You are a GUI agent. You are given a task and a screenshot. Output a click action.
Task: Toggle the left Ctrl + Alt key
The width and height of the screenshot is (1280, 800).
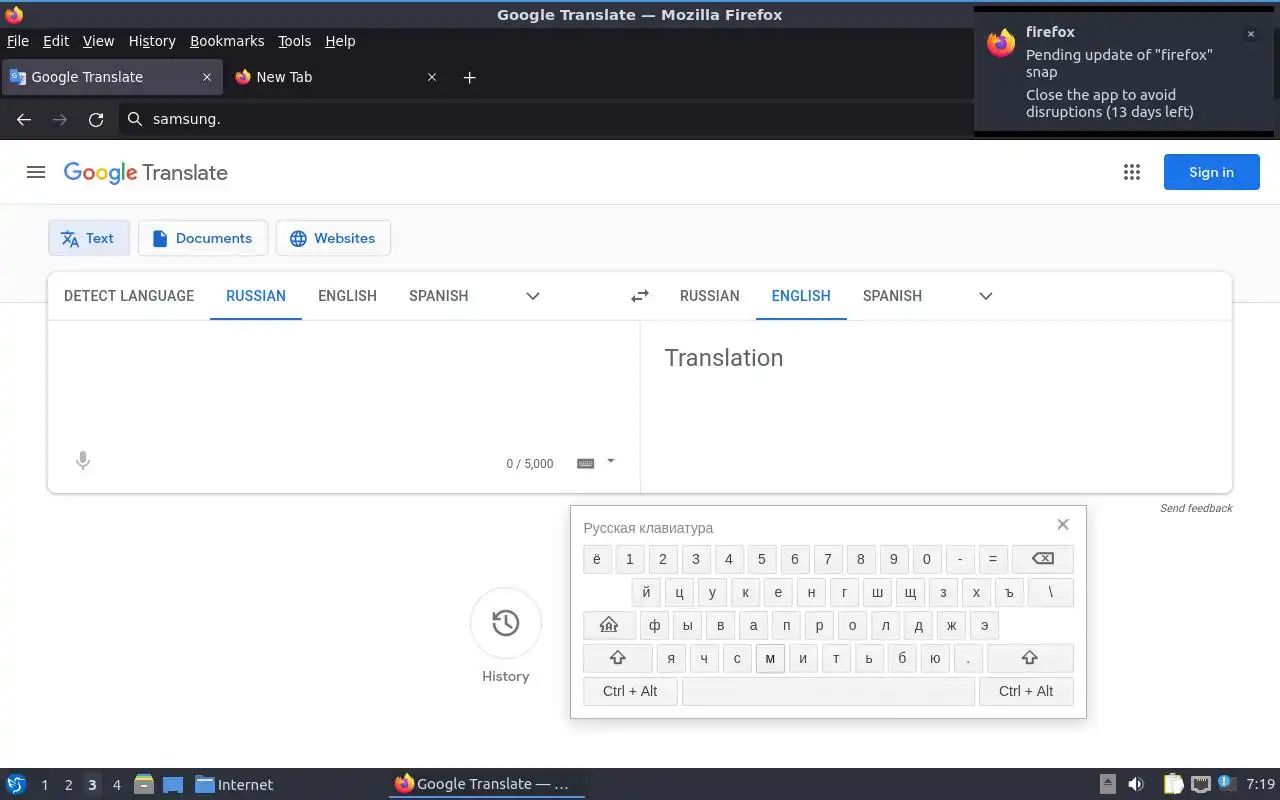tap(630, 691)
